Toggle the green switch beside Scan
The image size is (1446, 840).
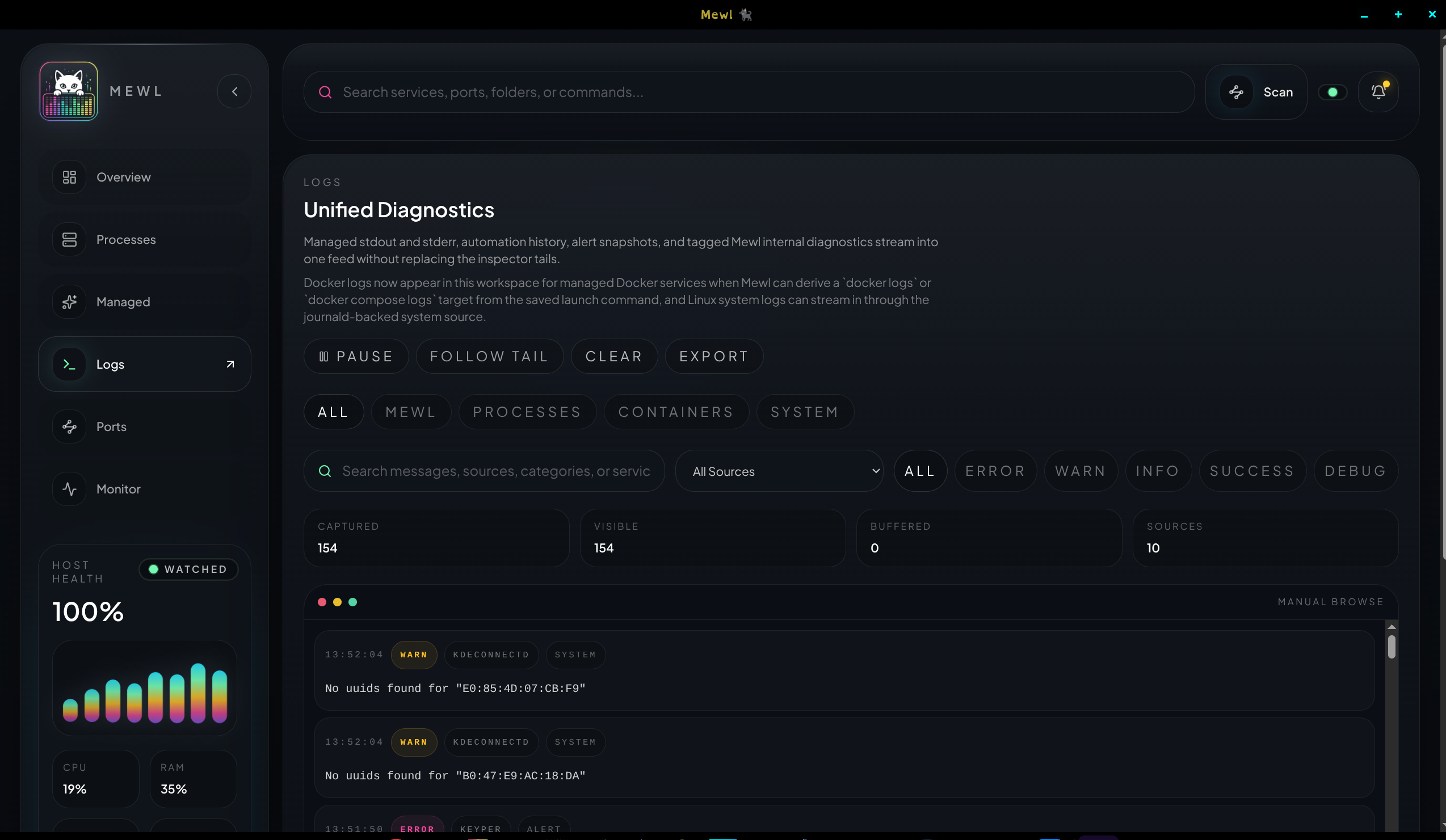pyautogui.click(x=1332, y=92)
